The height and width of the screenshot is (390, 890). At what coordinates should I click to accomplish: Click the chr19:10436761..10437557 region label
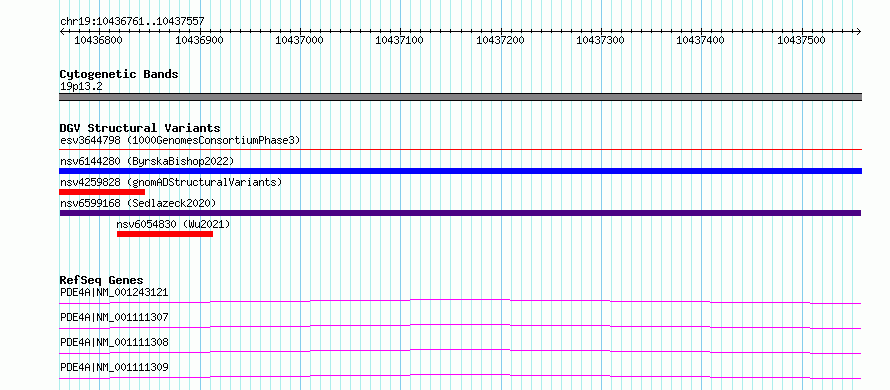point(132,22)
